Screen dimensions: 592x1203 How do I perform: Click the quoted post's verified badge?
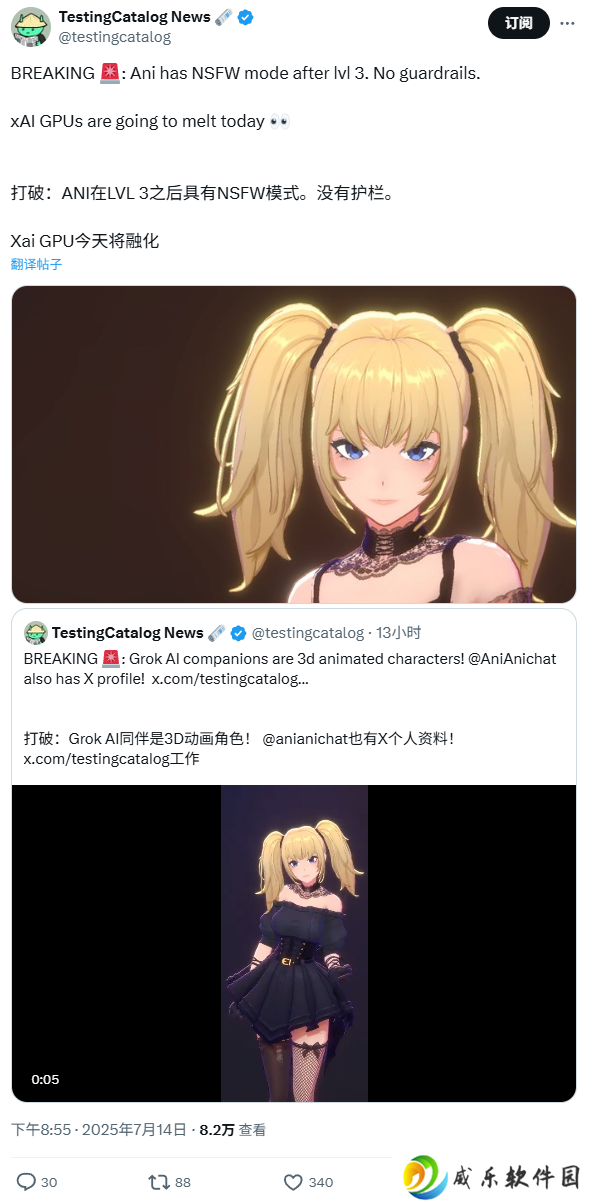tap(238, 633)
